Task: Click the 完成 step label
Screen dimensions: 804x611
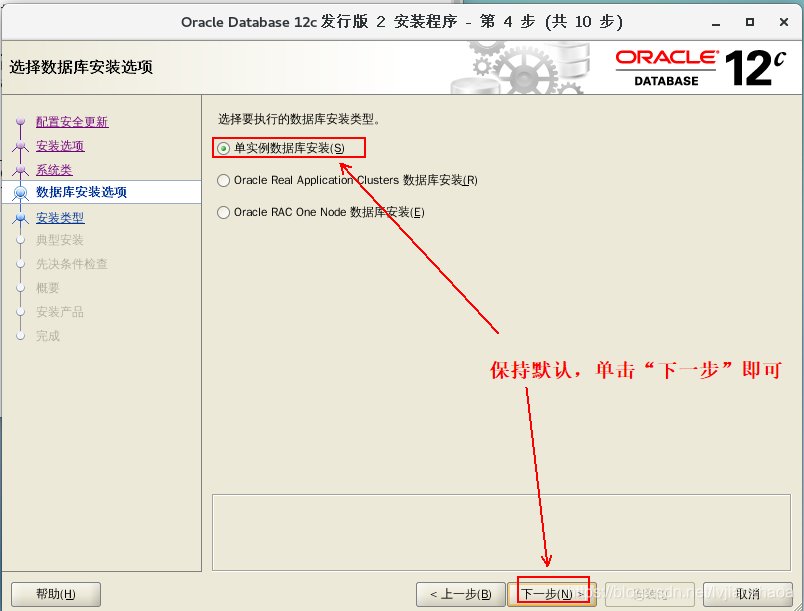Action: click(x=48, y=336)
